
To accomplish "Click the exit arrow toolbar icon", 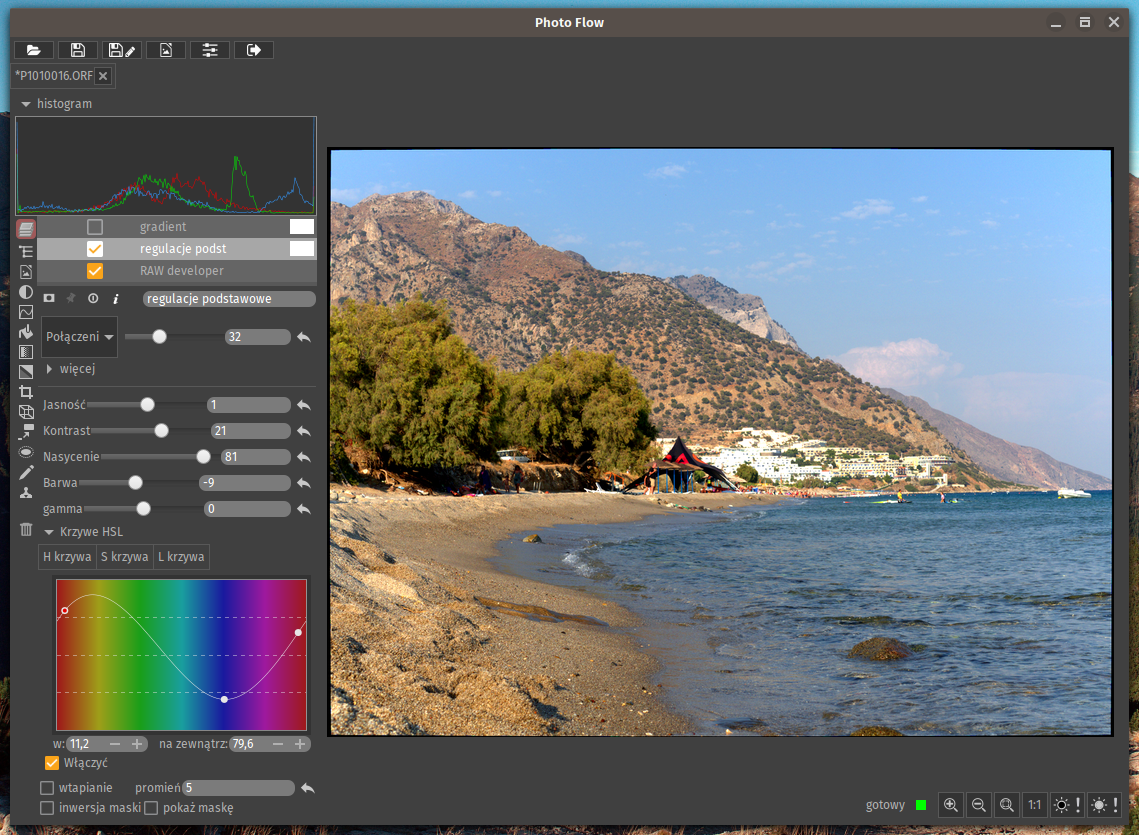I will pyautogui.click(x=254, y=50).
